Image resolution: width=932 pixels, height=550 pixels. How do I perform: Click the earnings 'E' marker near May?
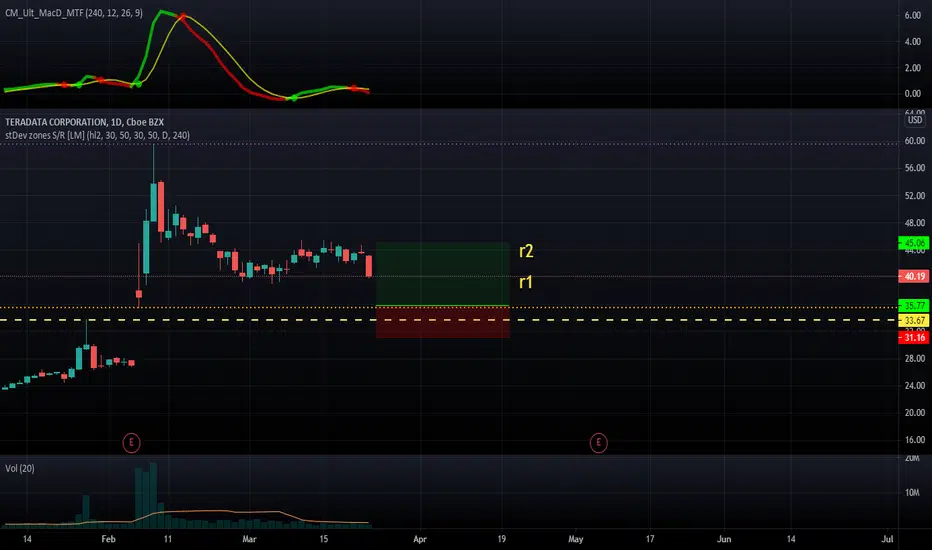tap(599, 442)
